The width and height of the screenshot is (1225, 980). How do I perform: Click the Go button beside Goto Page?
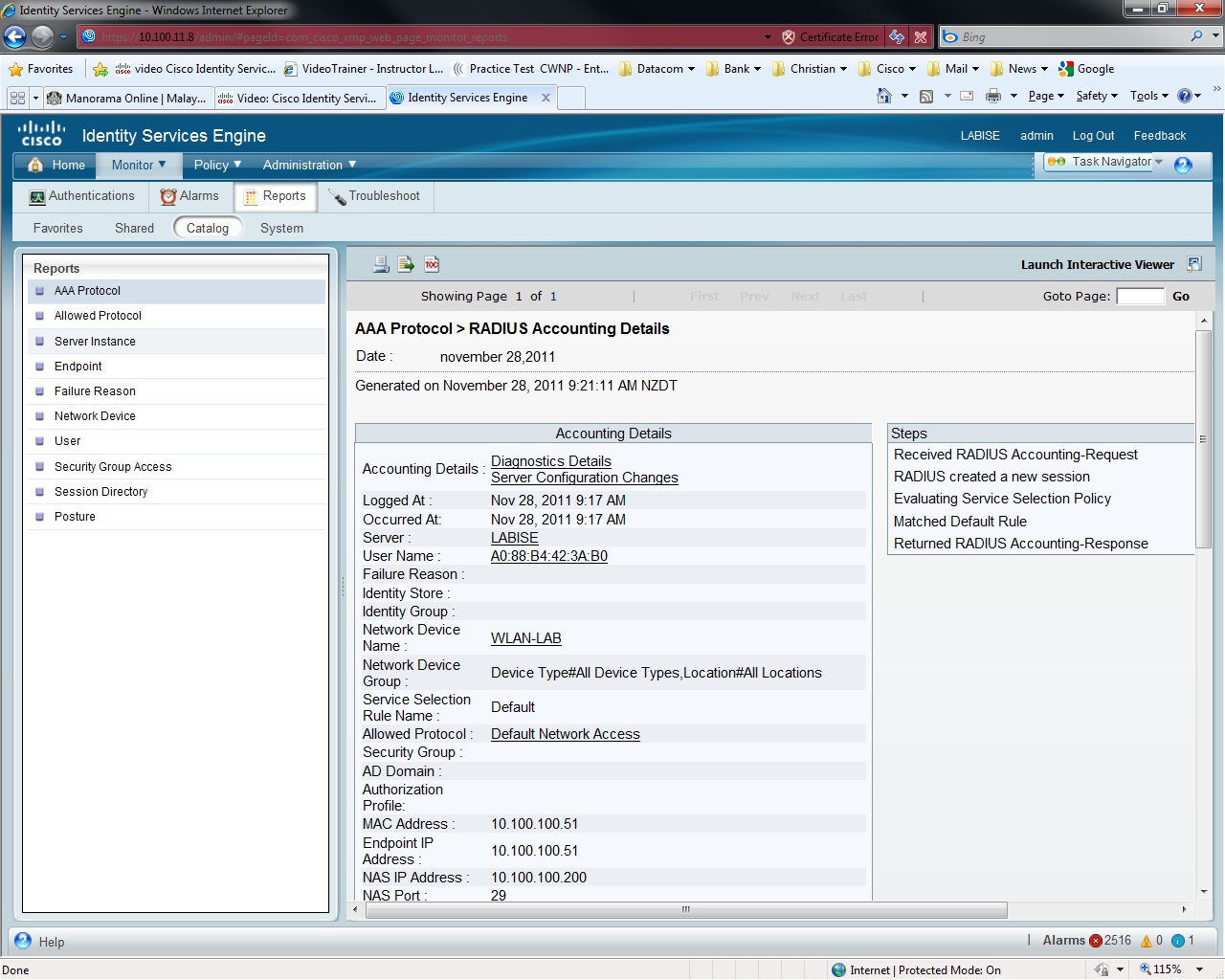point(1181,297)
